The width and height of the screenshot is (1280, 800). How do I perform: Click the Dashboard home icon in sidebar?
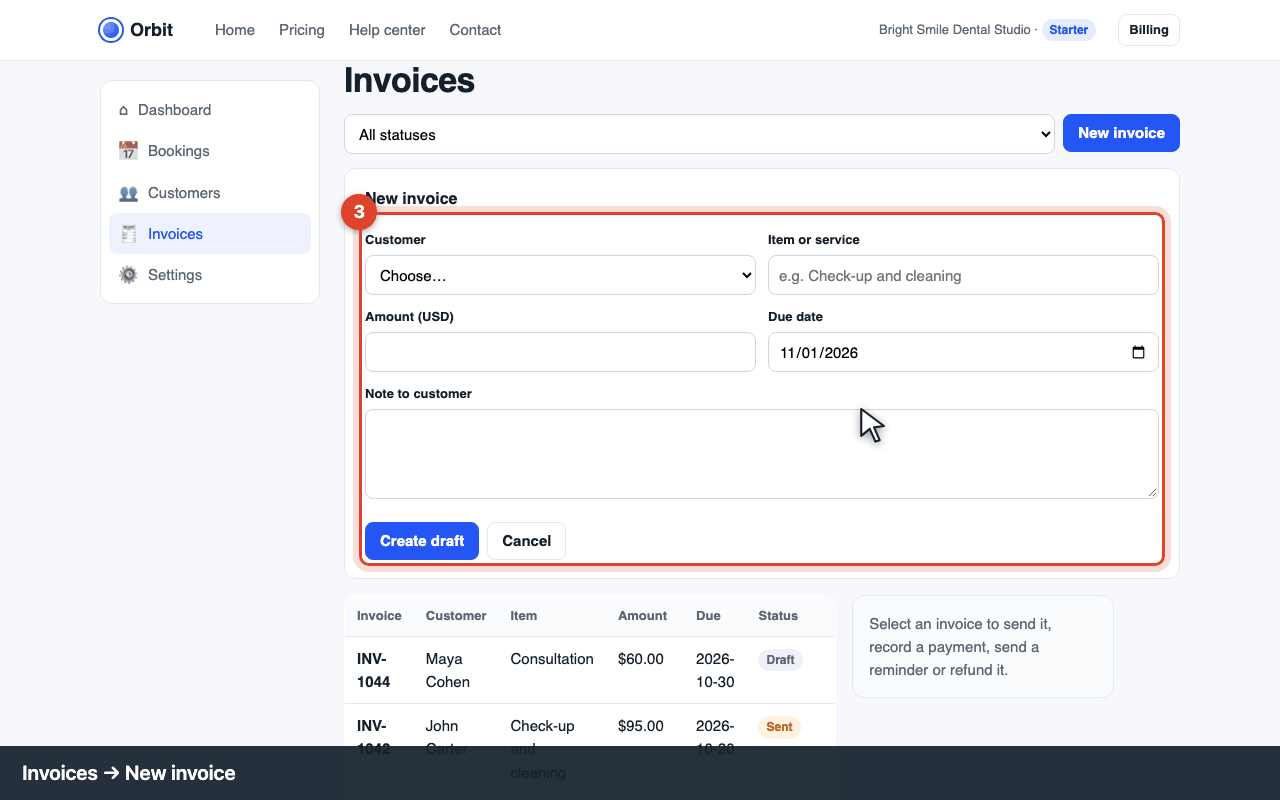pos(123,110)
